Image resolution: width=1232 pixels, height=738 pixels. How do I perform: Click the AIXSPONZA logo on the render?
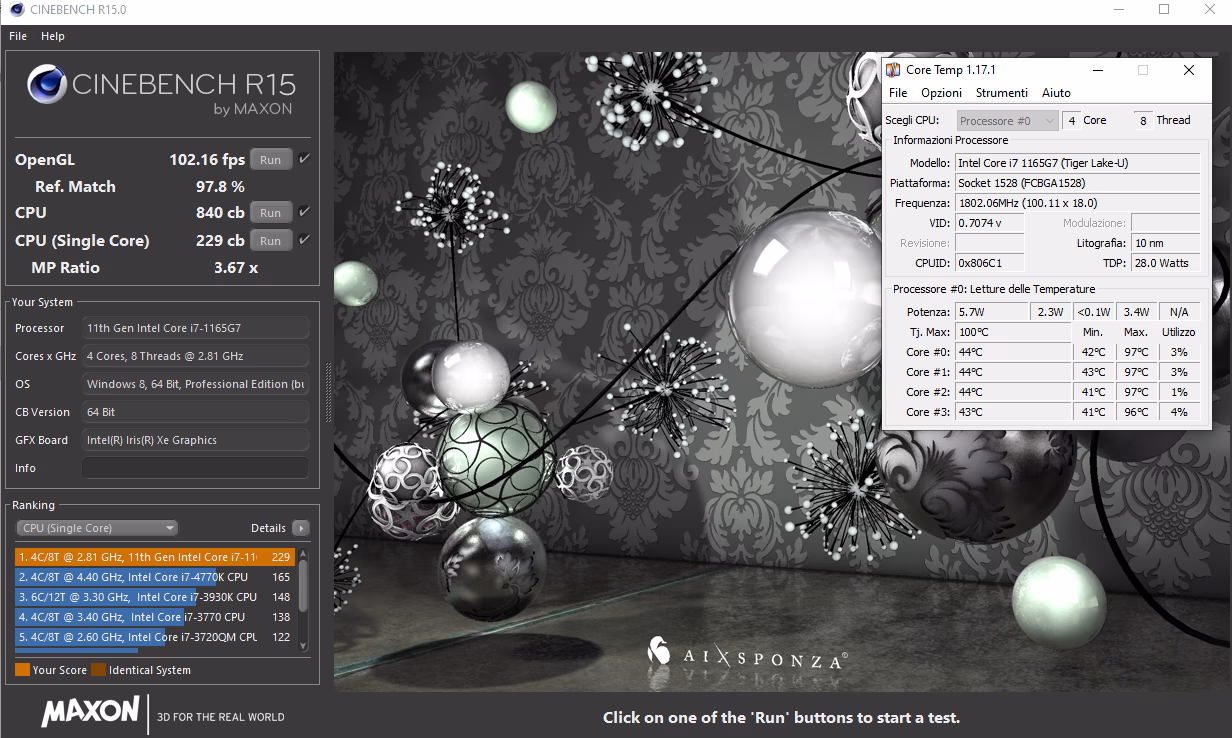coord(747,654)
